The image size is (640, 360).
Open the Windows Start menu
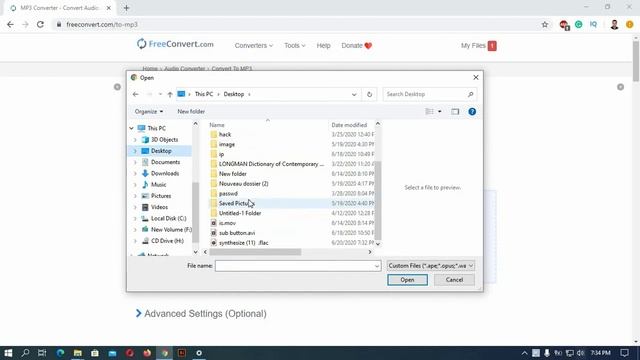click(x=8, y=353)
